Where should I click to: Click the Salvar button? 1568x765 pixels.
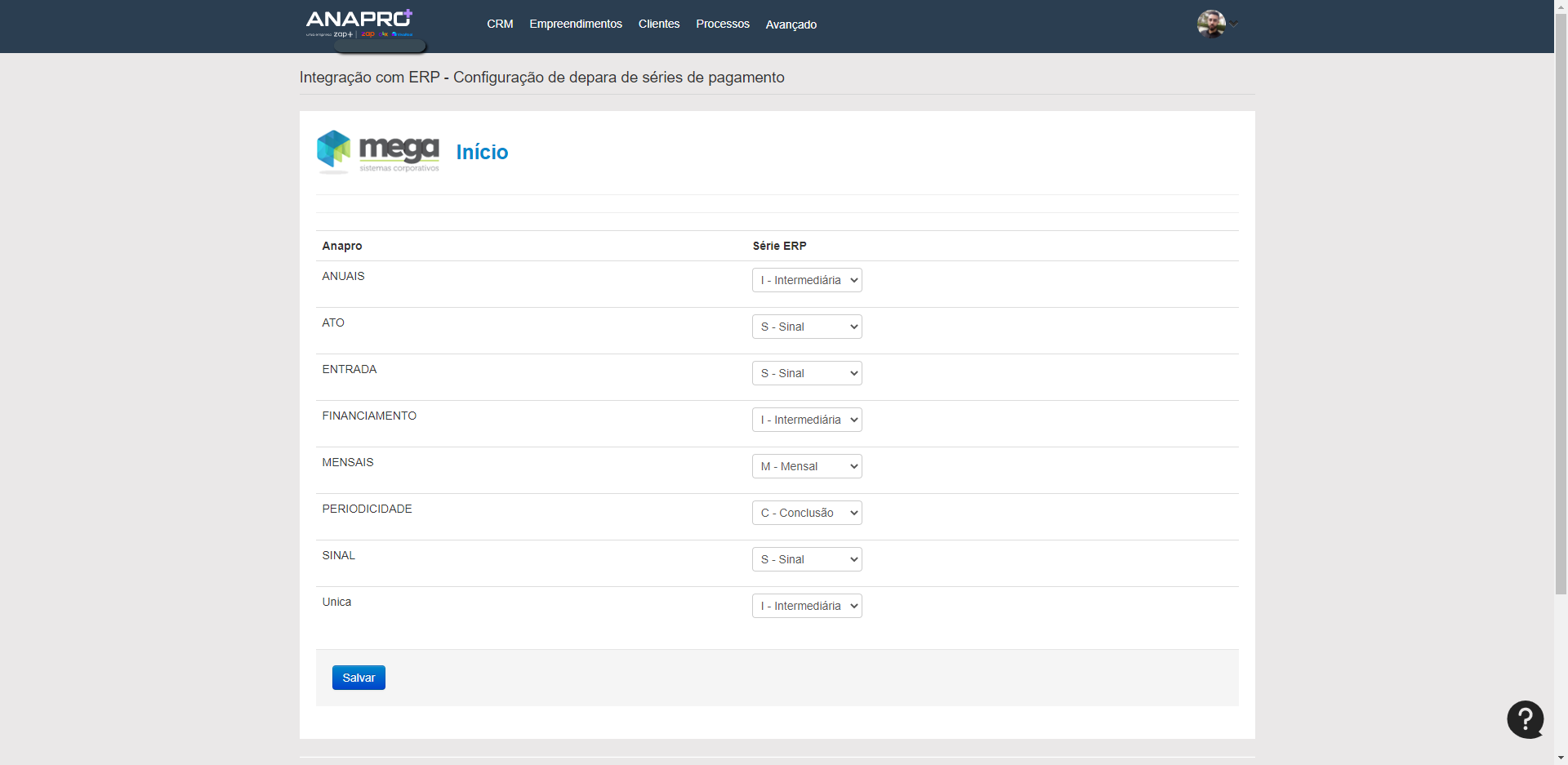(359, 678)
